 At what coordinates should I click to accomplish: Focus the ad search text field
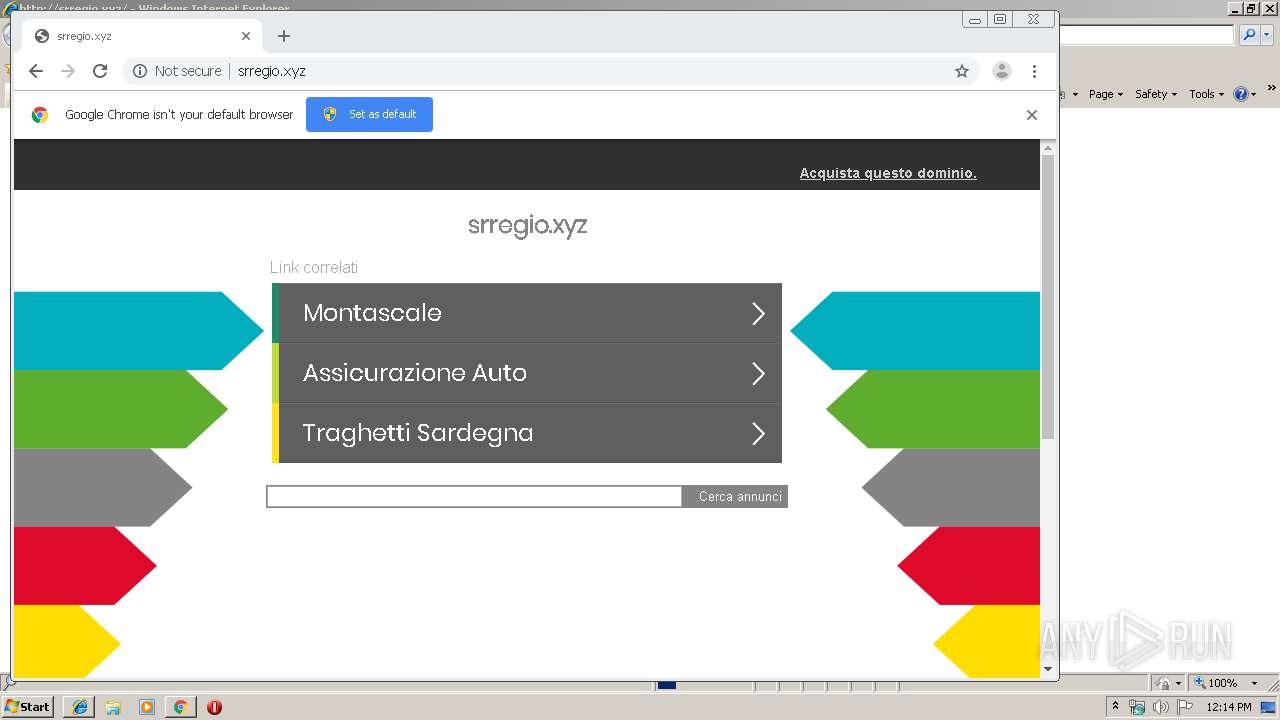(x=474, y=497)
